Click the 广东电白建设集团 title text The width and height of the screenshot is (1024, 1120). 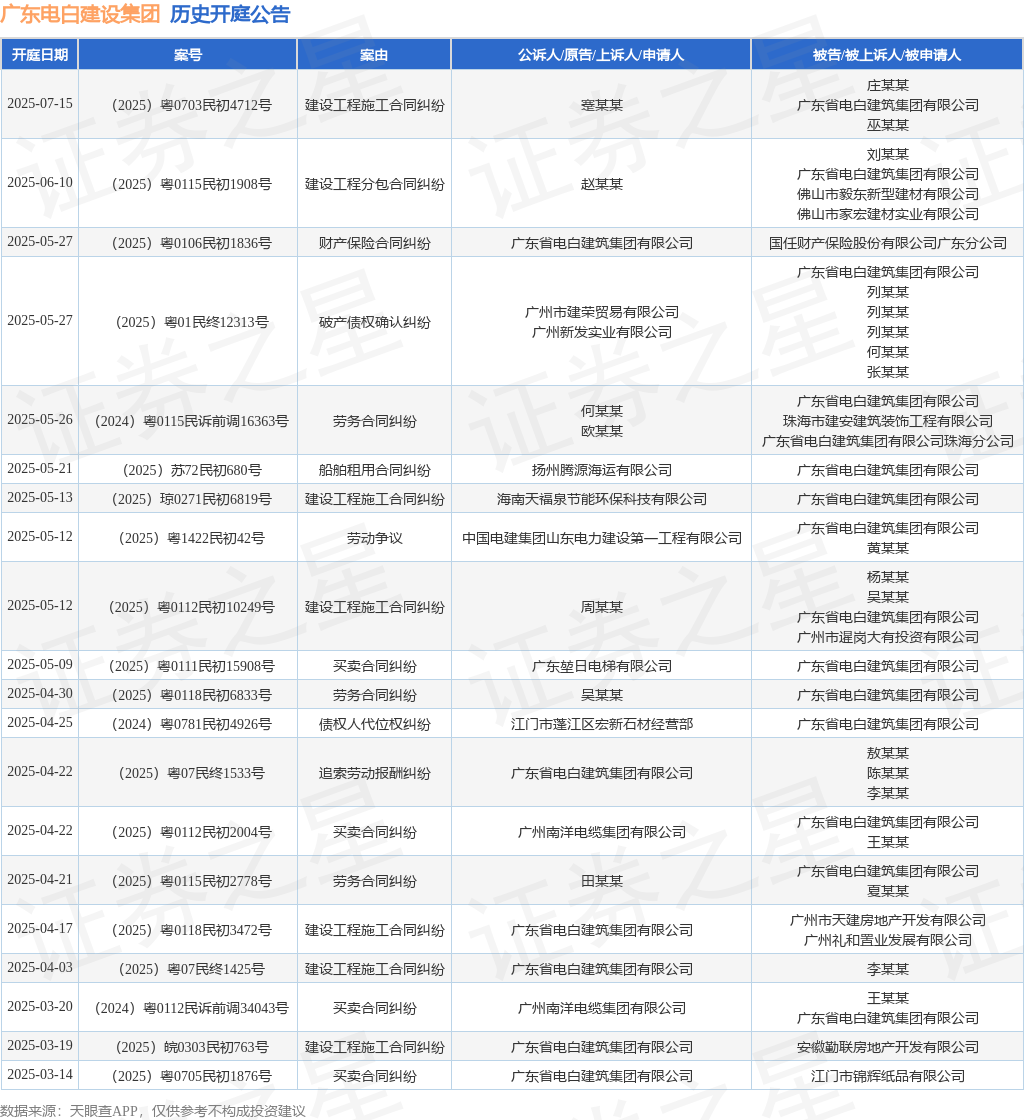pos(81,14)
